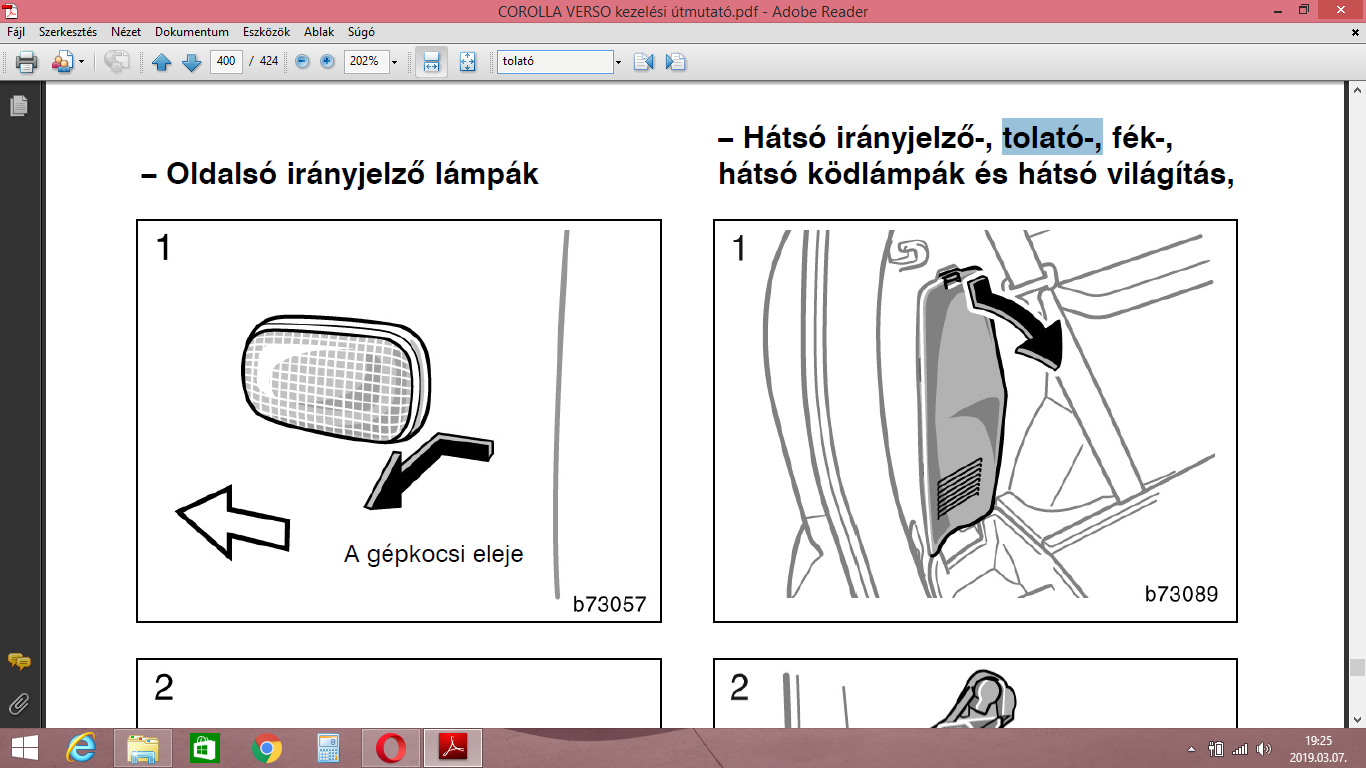Select the page number field showing 400

(226, 61)
